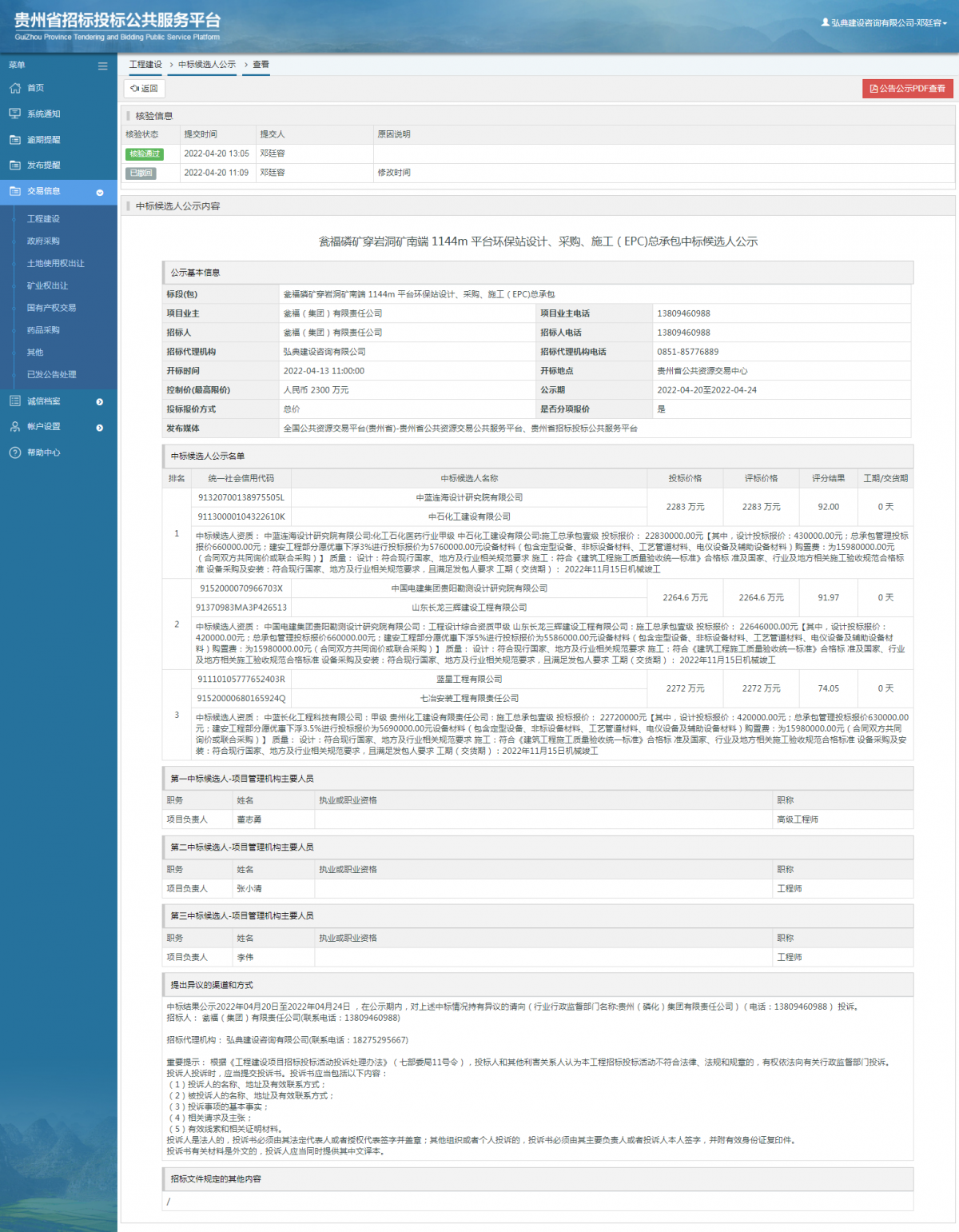Viewport: 959px width, 1232px height.
Task: Click the home icon beside 首页
Action: [x=14, y=88]
